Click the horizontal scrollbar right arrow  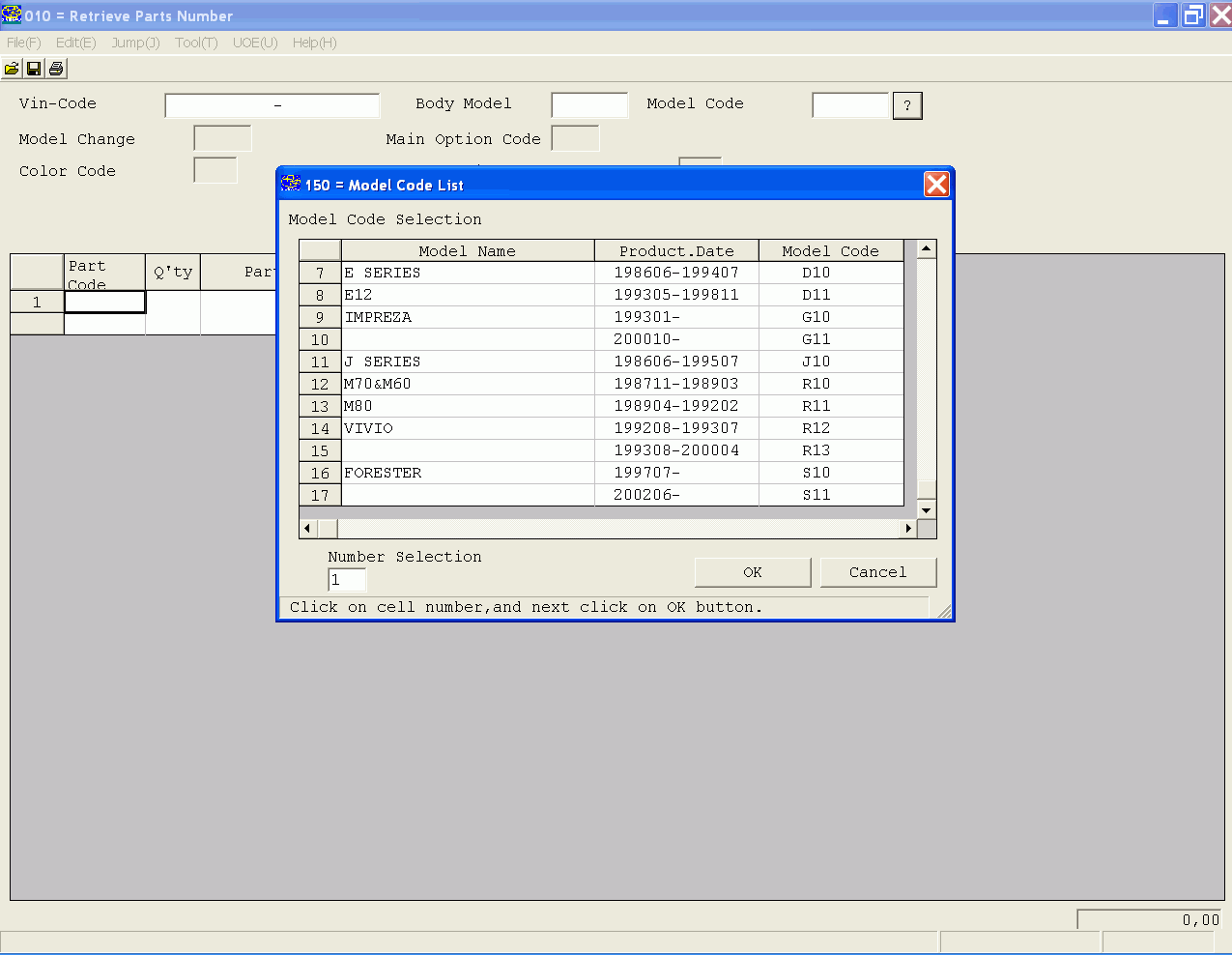(x=908, y=529)
